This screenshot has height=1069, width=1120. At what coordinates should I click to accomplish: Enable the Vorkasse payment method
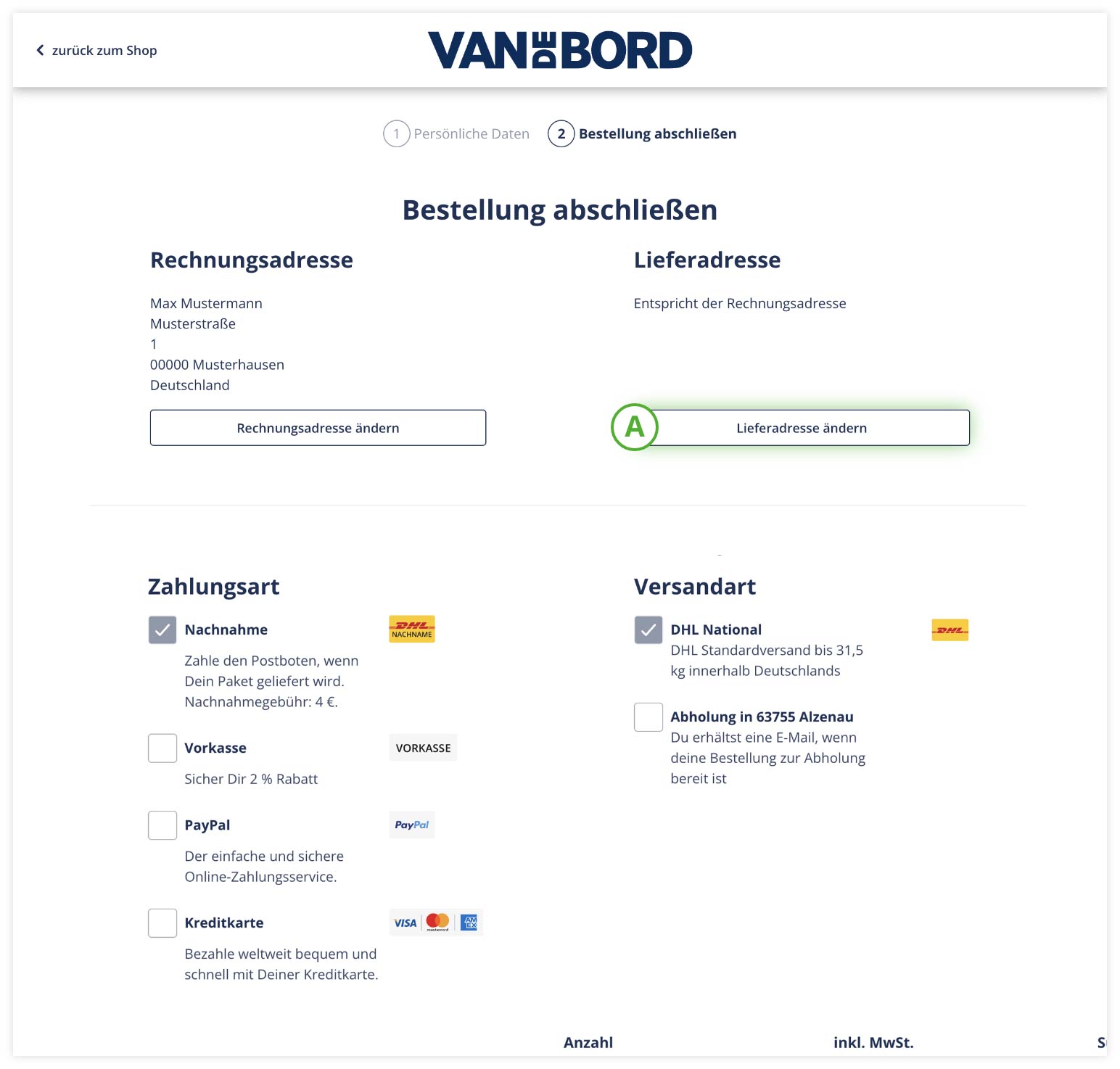pyautogui.click(x=162, y=747)
